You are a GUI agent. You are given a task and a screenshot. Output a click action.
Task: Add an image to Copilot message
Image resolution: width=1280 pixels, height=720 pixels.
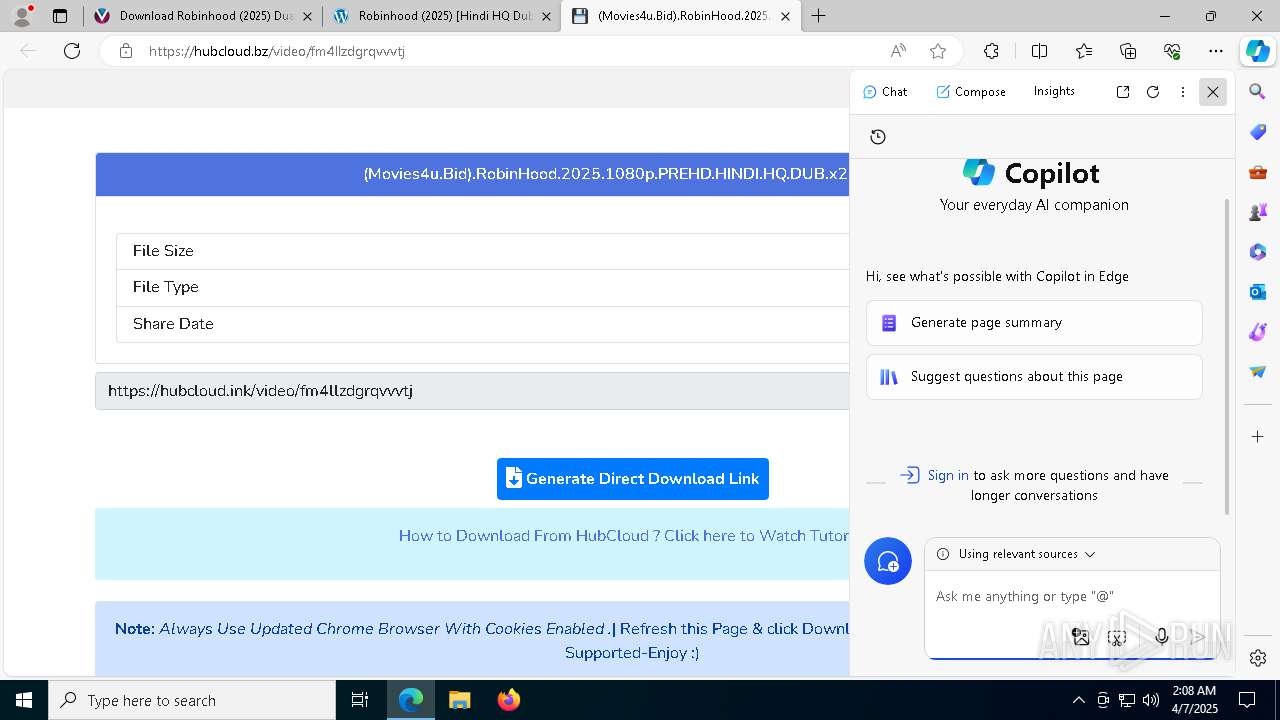(1081, 636)
